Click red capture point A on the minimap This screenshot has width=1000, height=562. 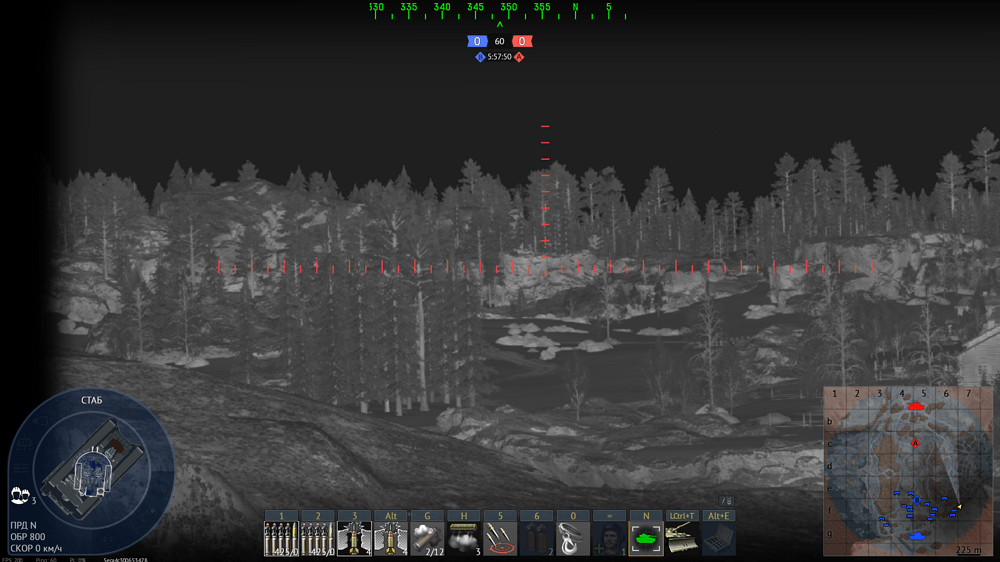point(915,442)
